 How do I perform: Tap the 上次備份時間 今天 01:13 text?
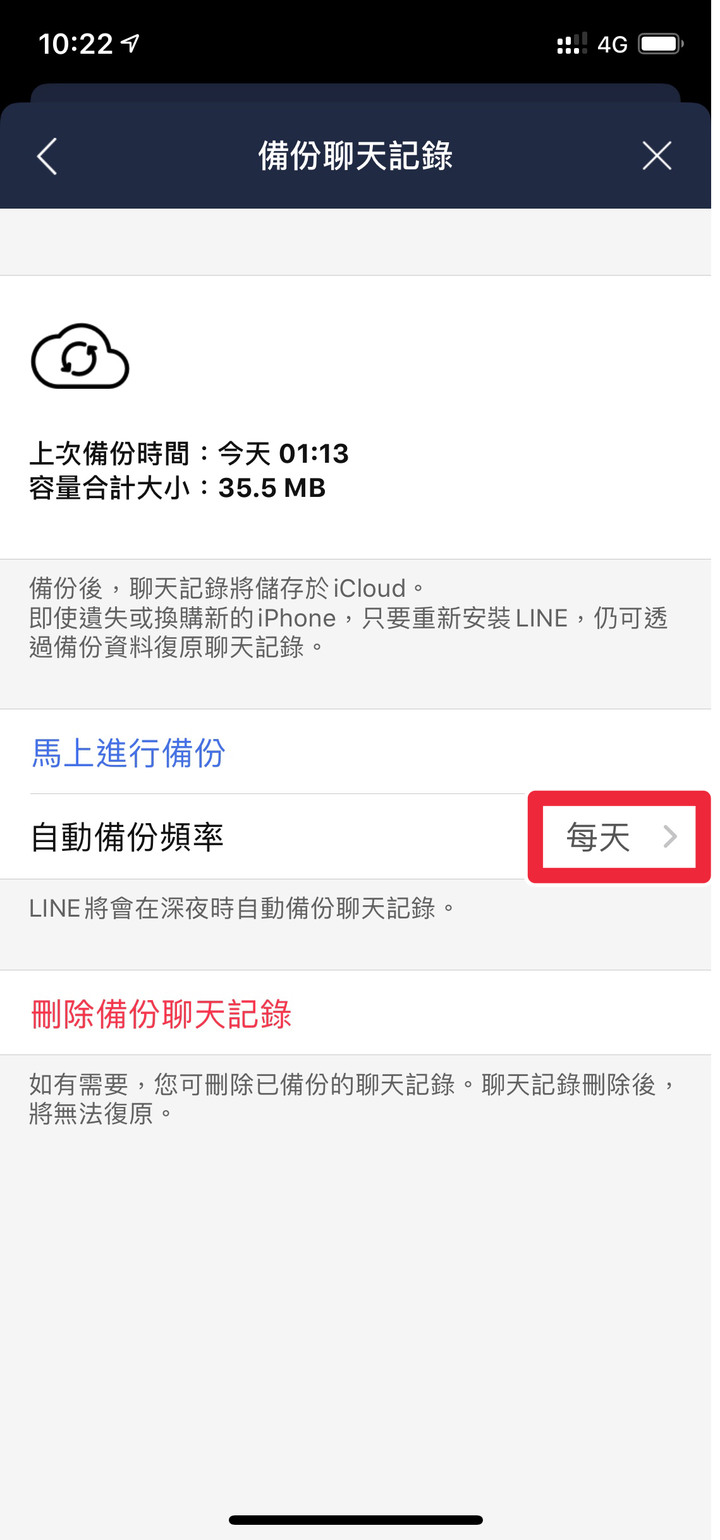point(189,453)
